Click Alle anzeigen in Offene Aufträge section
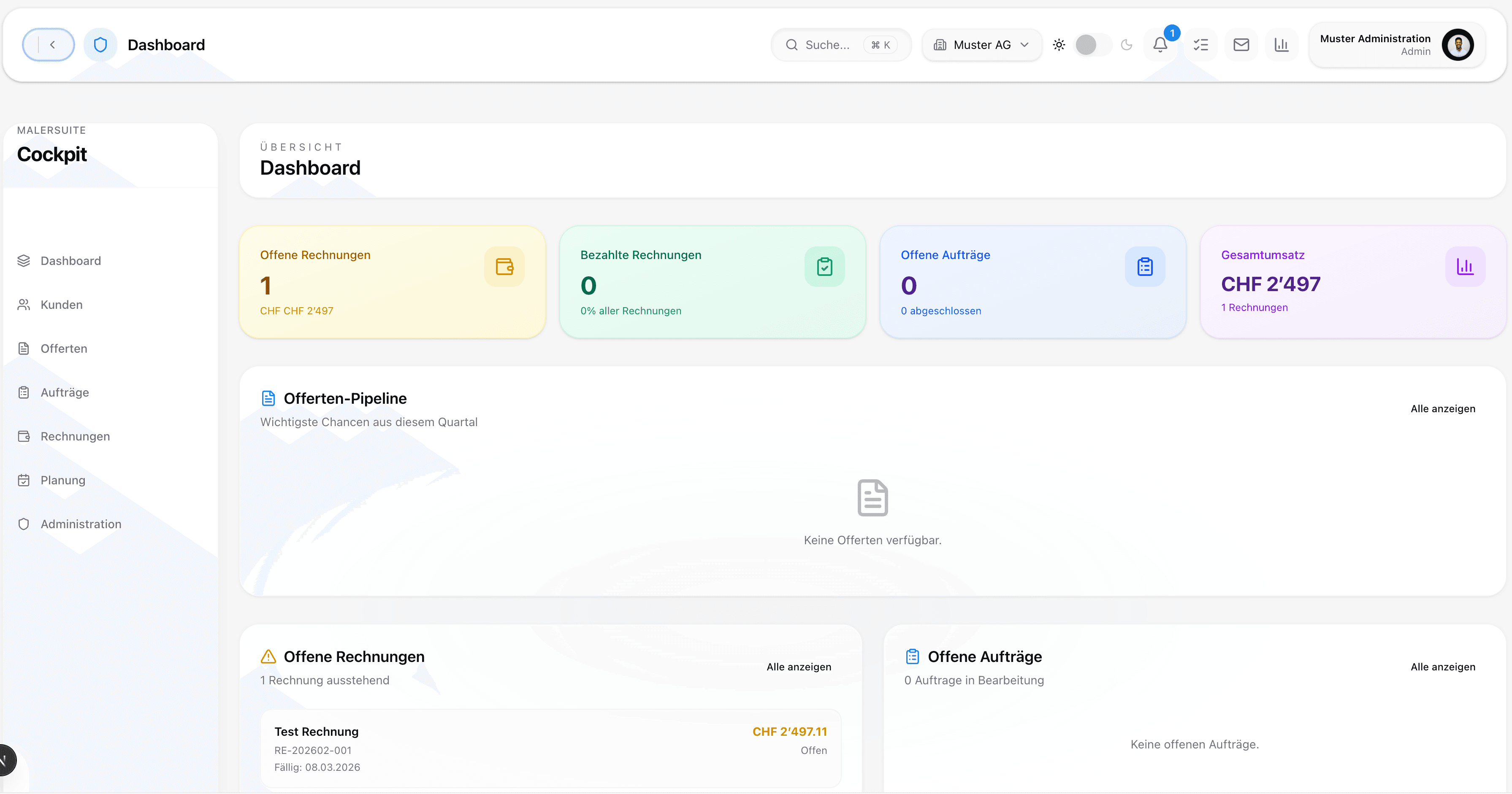The image size is (1512, 794). click(1443, 667)
